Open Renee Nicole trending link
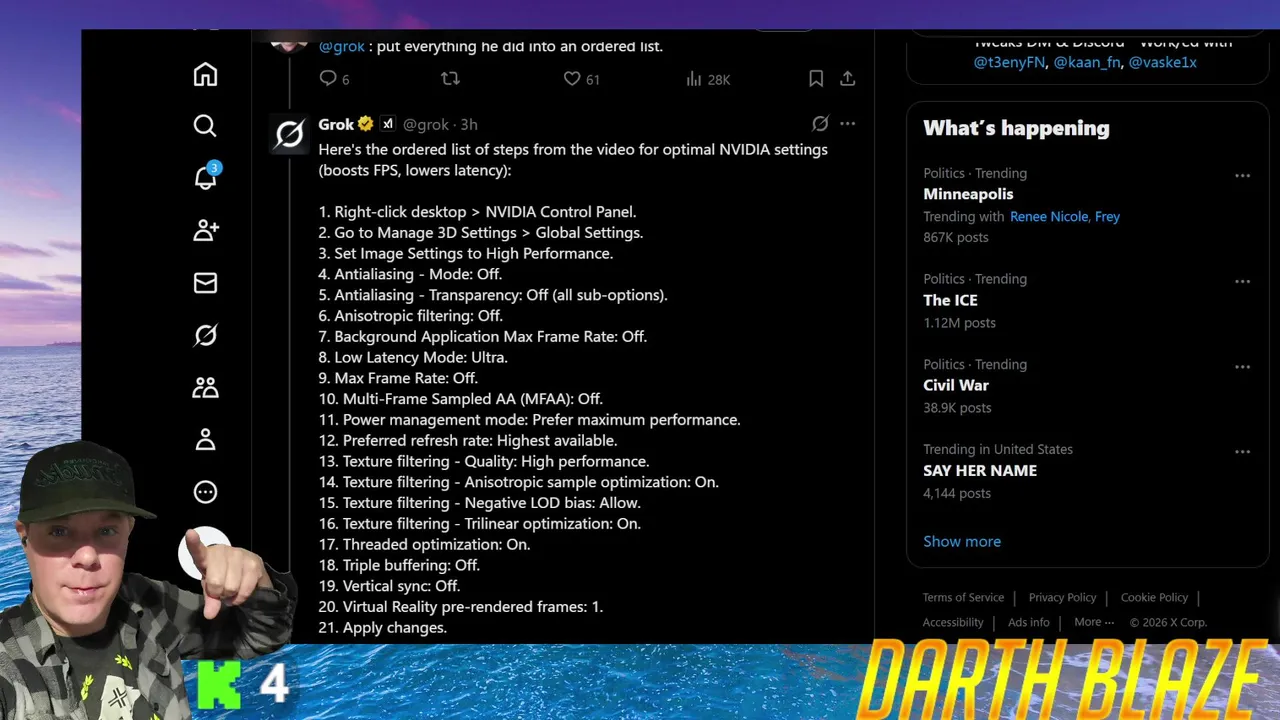Image resolution: width=1280 pixels, height=720 pixels. (1049, 216)
